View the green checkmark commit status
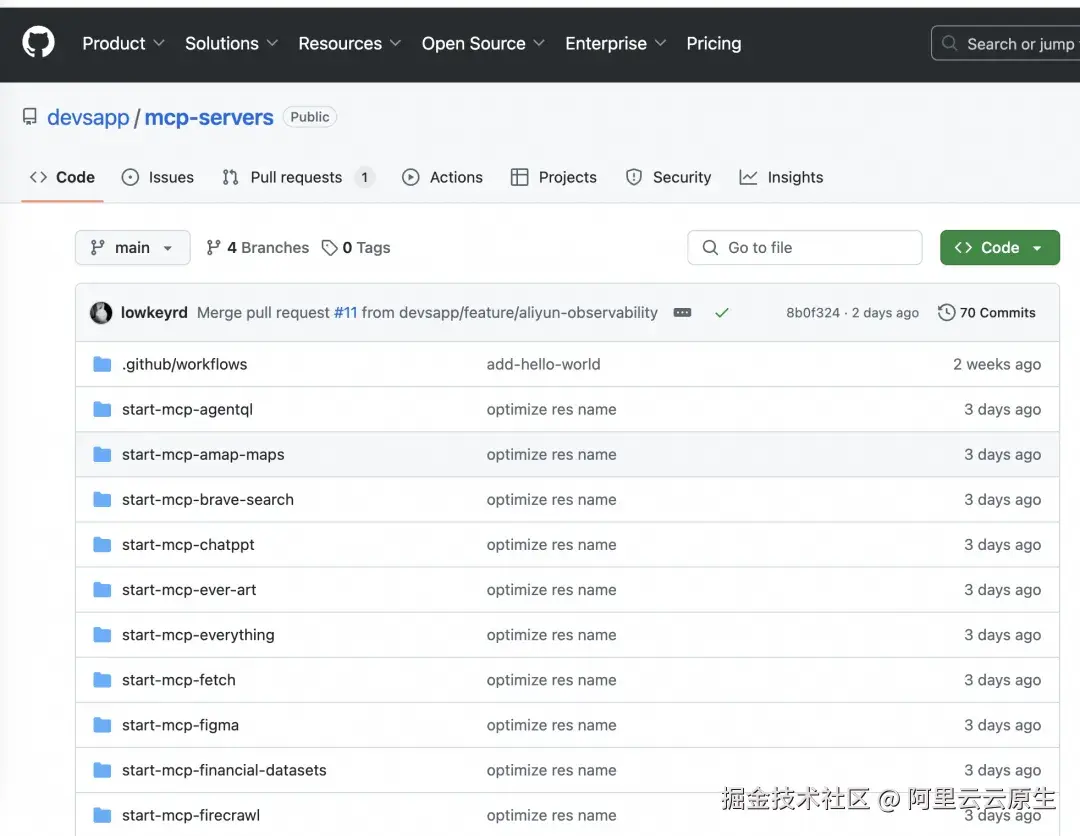The image size is (1080, 836). pyautogui.click(x=721, y=313)
